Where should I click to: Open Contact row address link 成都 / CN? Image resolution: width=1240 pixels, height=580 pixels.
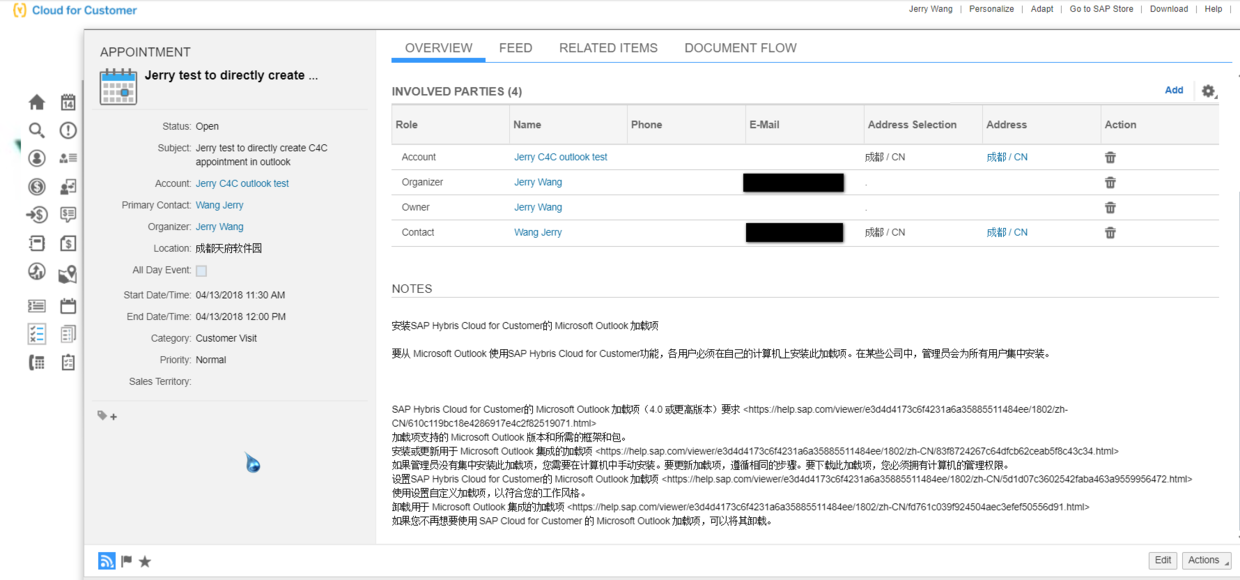[x=1006, y=232]
